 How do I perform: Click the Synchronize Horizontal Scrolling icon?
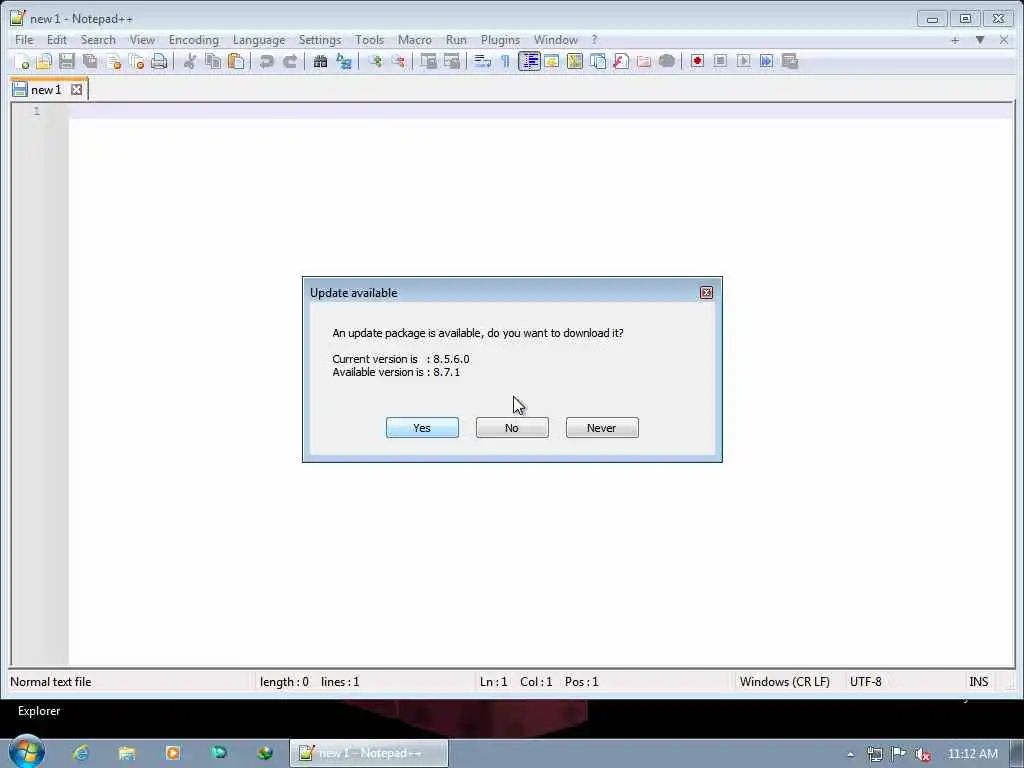[x=451, y=61]
